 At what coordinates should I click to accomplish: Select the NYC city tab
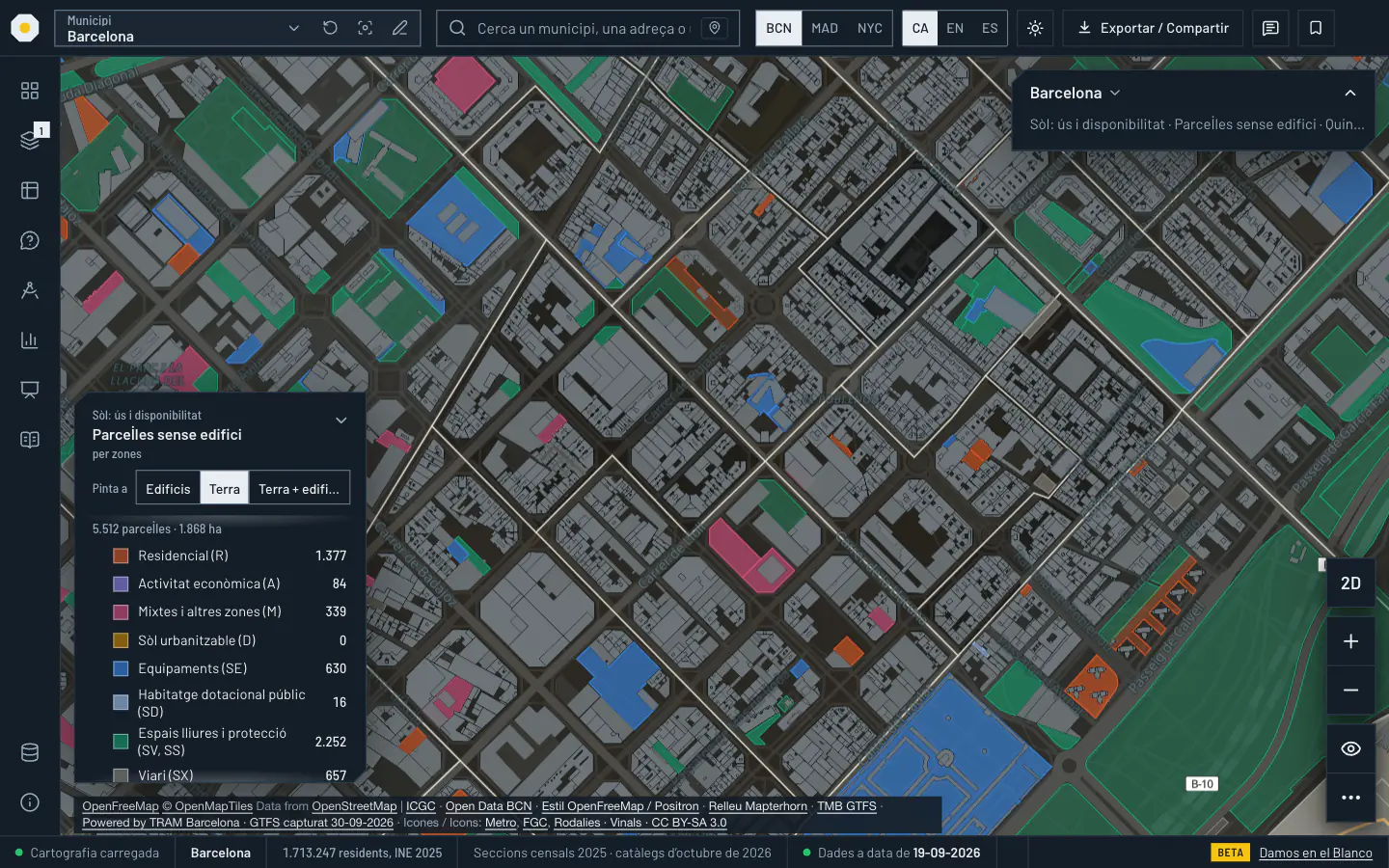870,28
